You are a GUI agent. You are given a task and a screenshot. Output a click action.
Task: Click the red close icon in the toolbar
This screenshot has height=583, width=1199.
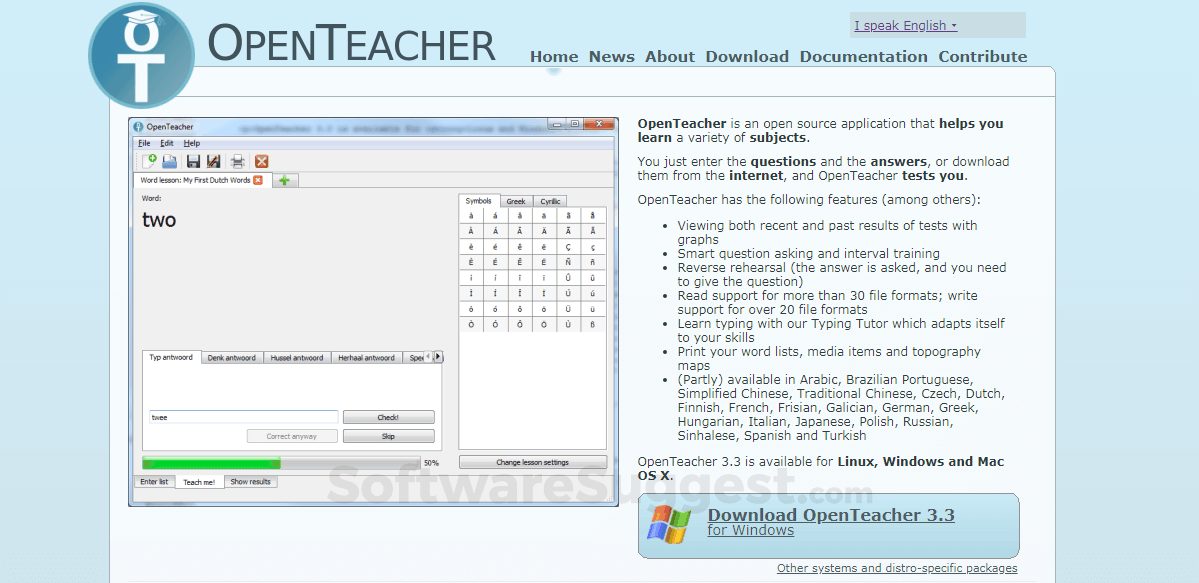(x=261, y=161)
